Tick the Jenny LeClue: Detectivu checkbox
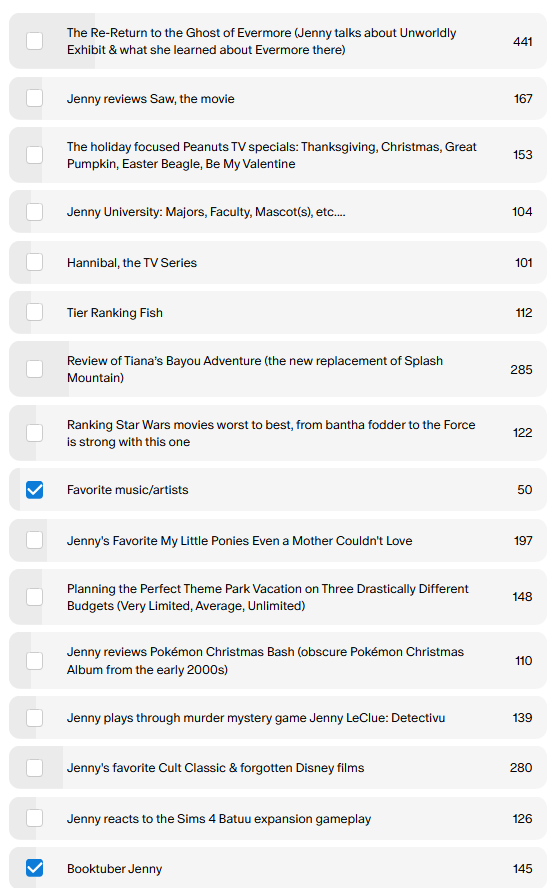Viewport: 552px width, 888px height. point(35,718)
